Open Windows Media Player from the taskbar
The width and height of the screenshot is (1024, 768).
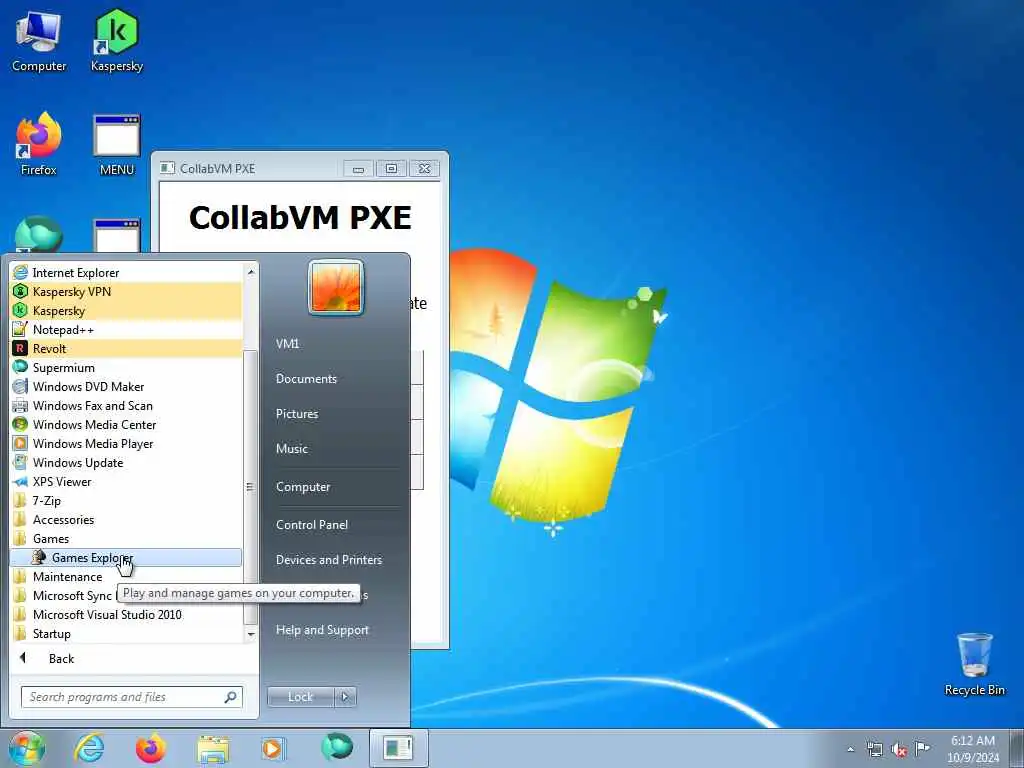point(273,748)
